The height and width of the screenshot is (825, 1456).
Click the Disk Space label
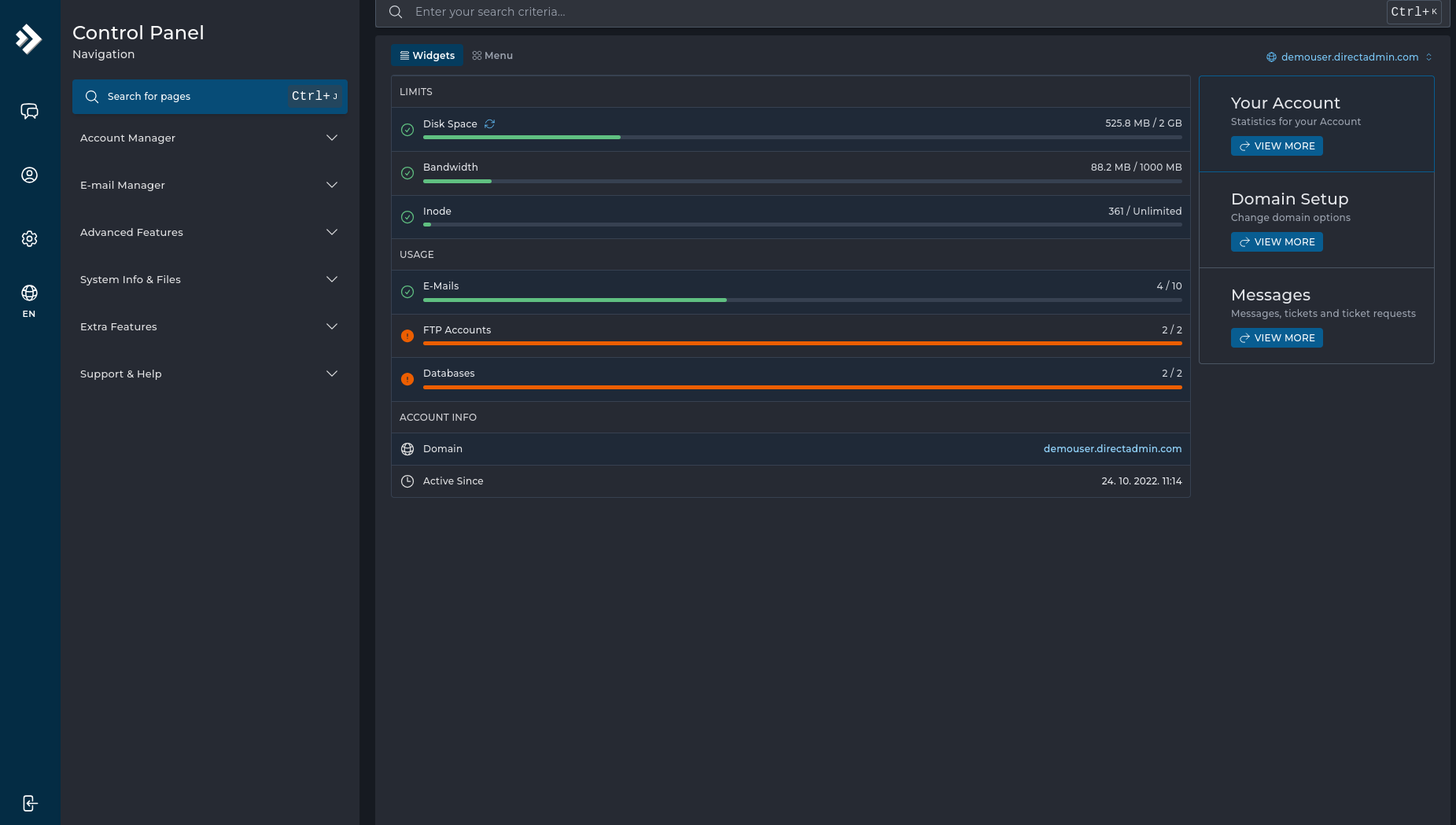[450, 123]
